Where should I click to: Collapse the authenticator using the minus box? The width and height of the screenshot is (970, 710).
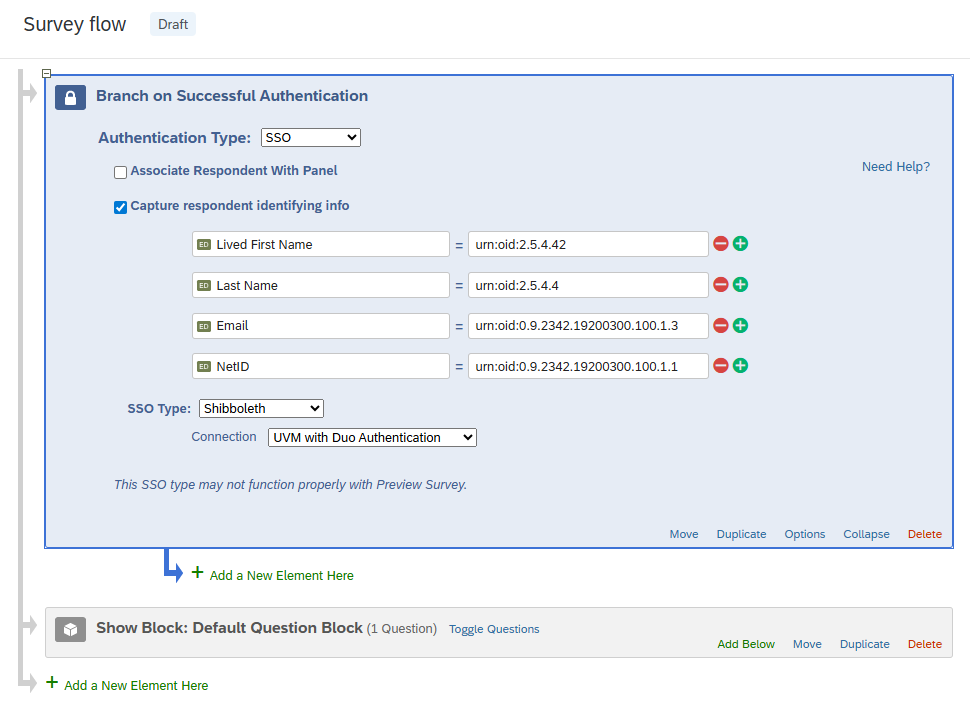point(46,74)
